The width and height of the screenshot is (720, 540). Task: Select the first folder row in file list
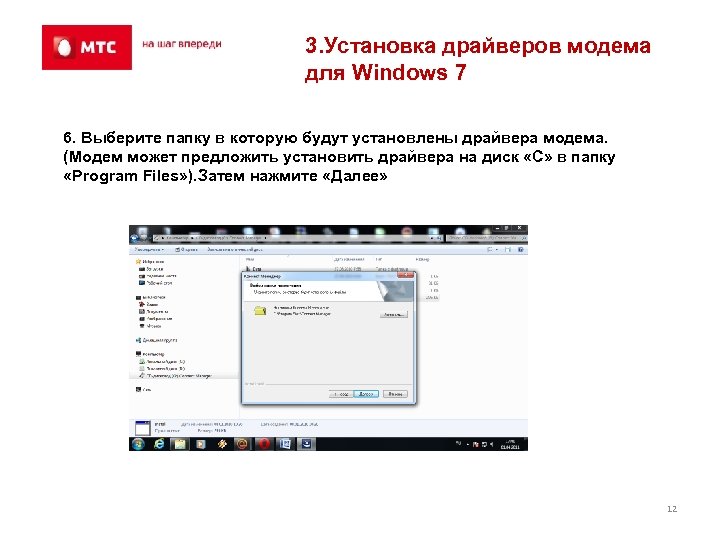pos(326,269)
